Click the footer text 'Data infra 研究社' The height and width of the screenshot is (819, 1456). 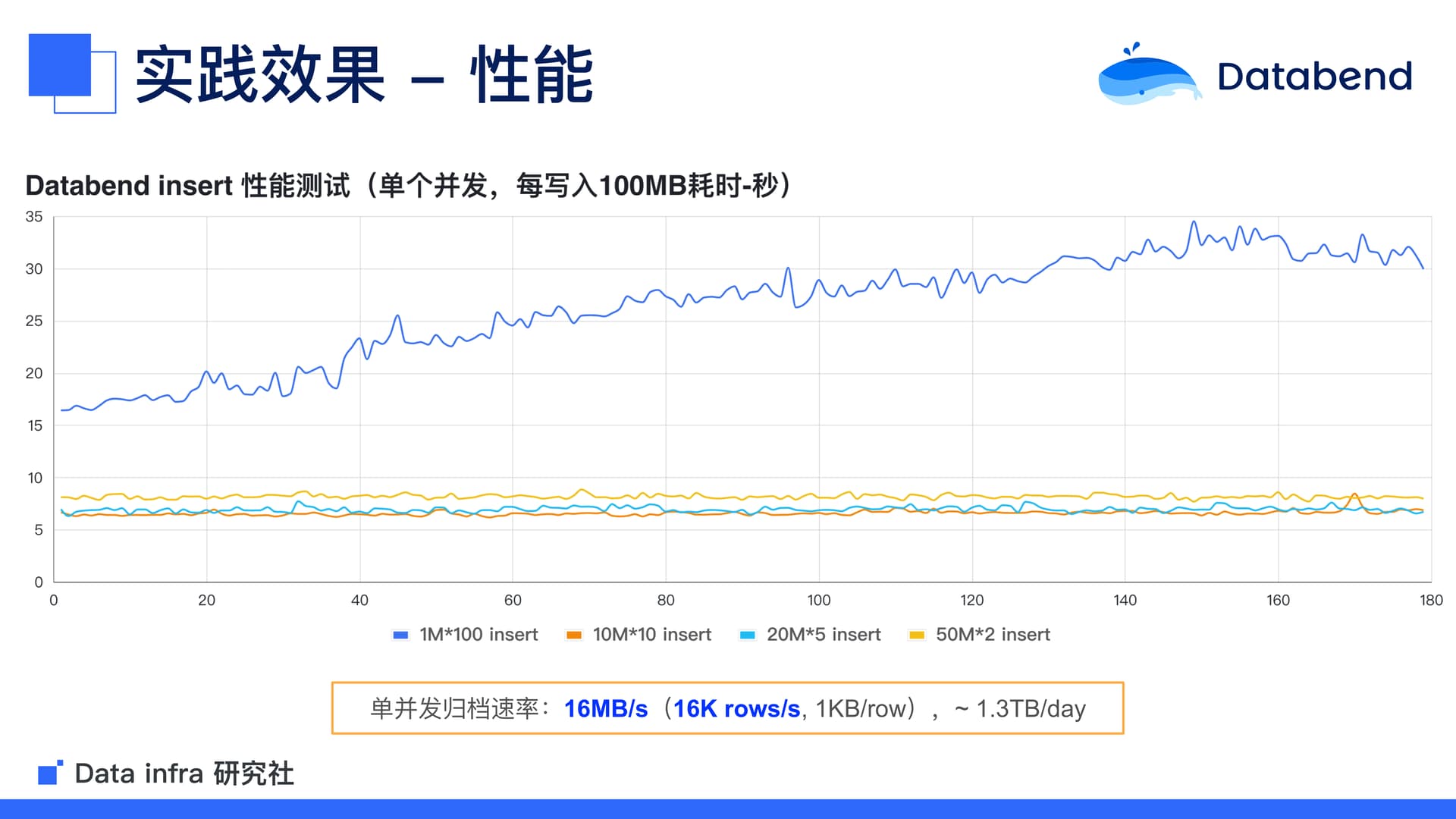[184, 773]
